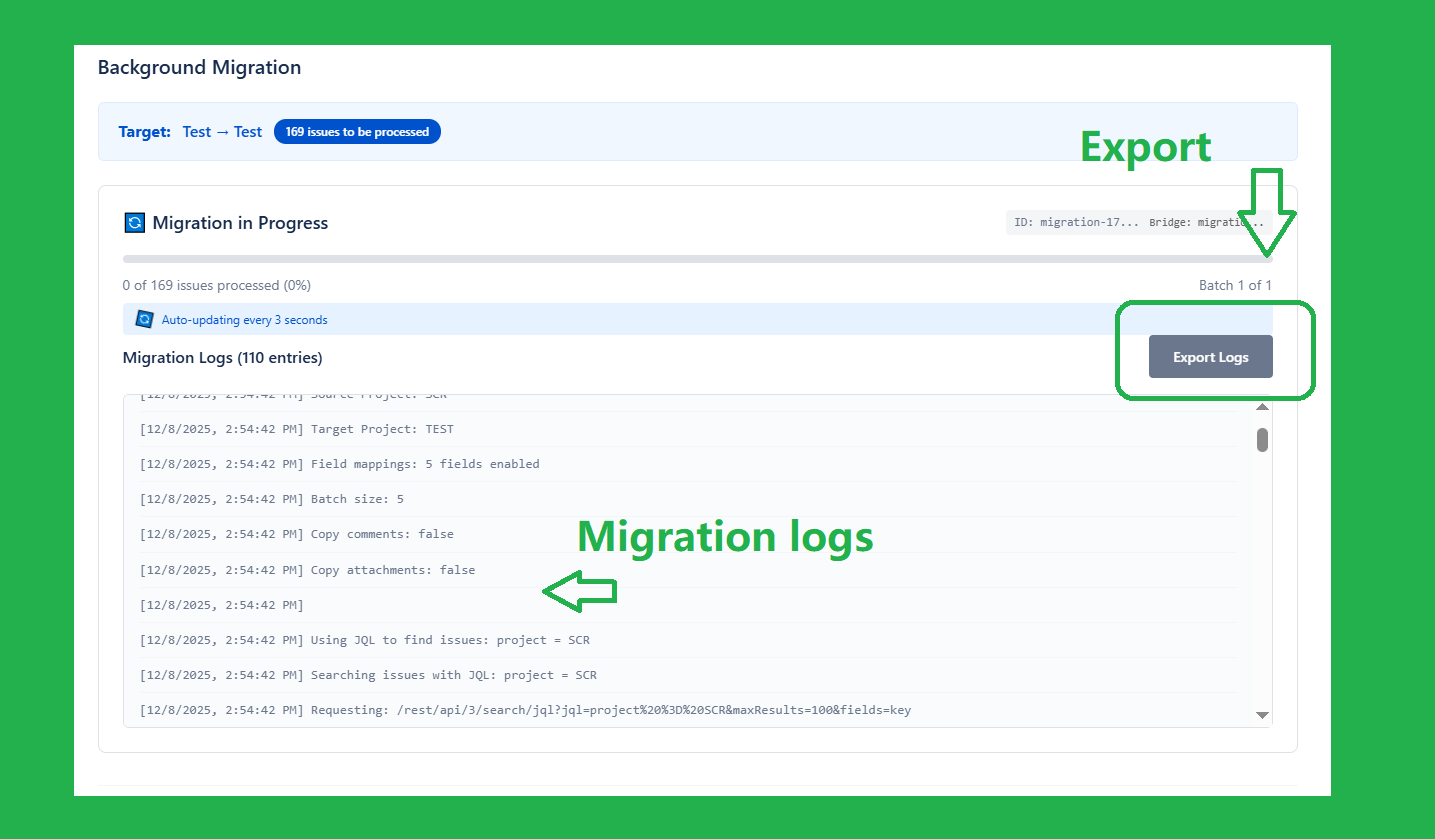
Task: Click the sync icon beside Migration in Progress
Action: pyautogui.click(x=134, y=222)
